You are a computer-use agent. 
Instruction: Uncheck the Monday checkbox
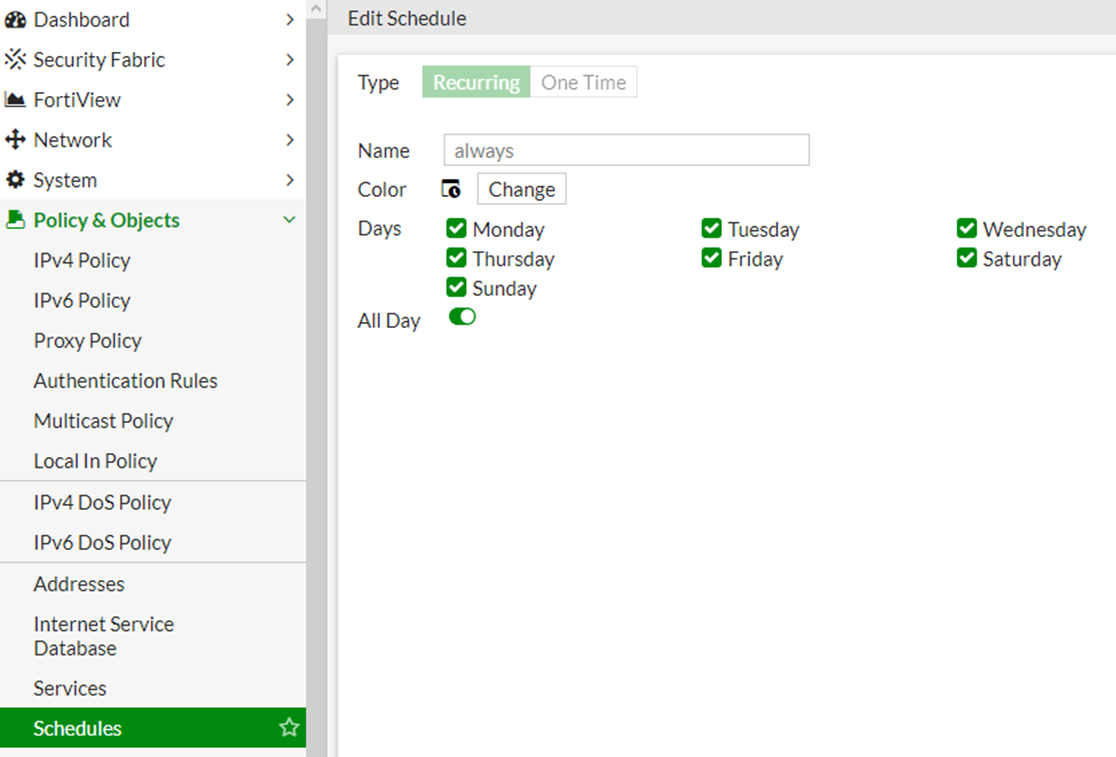pyautogui.click(x=457, y=229)
